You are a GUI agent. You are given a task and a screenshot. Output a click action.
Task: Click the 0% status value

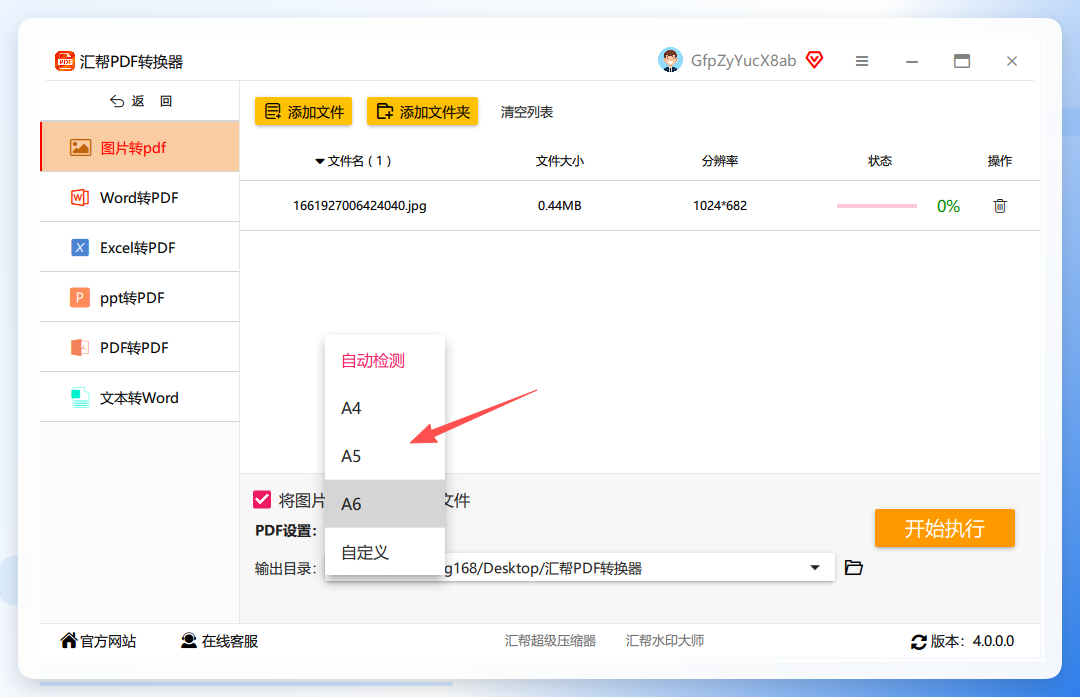pos(948,206)
